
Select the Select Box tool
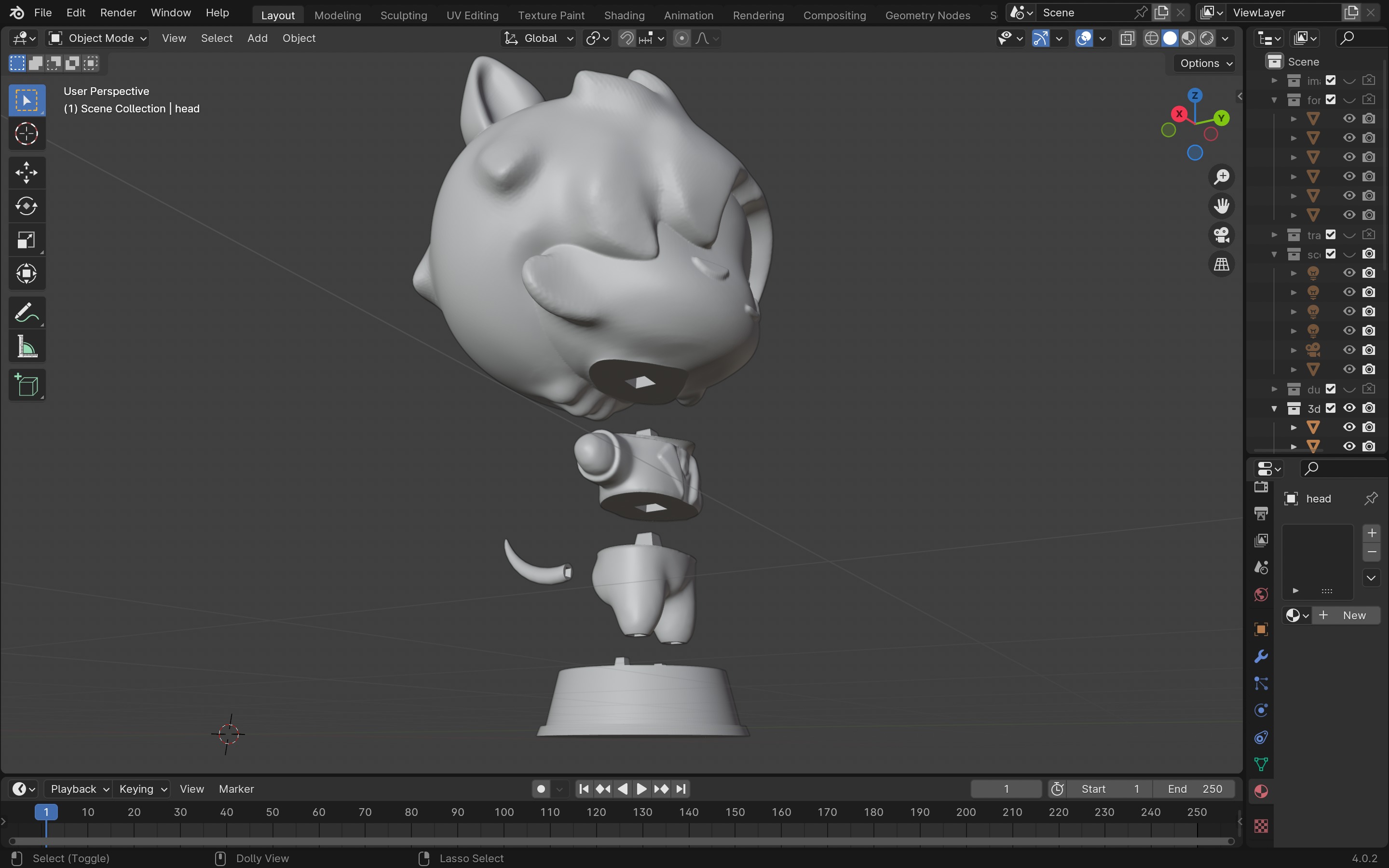27,100
